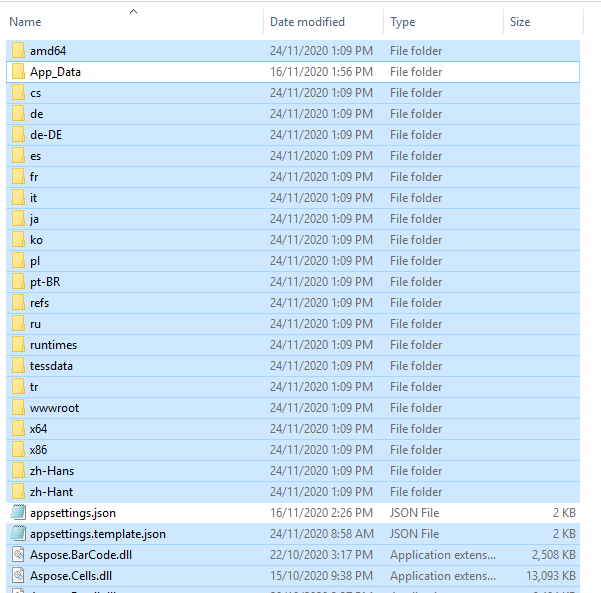Select the zh-Hant folder entry
This screenshot has width=601, height=593.
point(51,492)
